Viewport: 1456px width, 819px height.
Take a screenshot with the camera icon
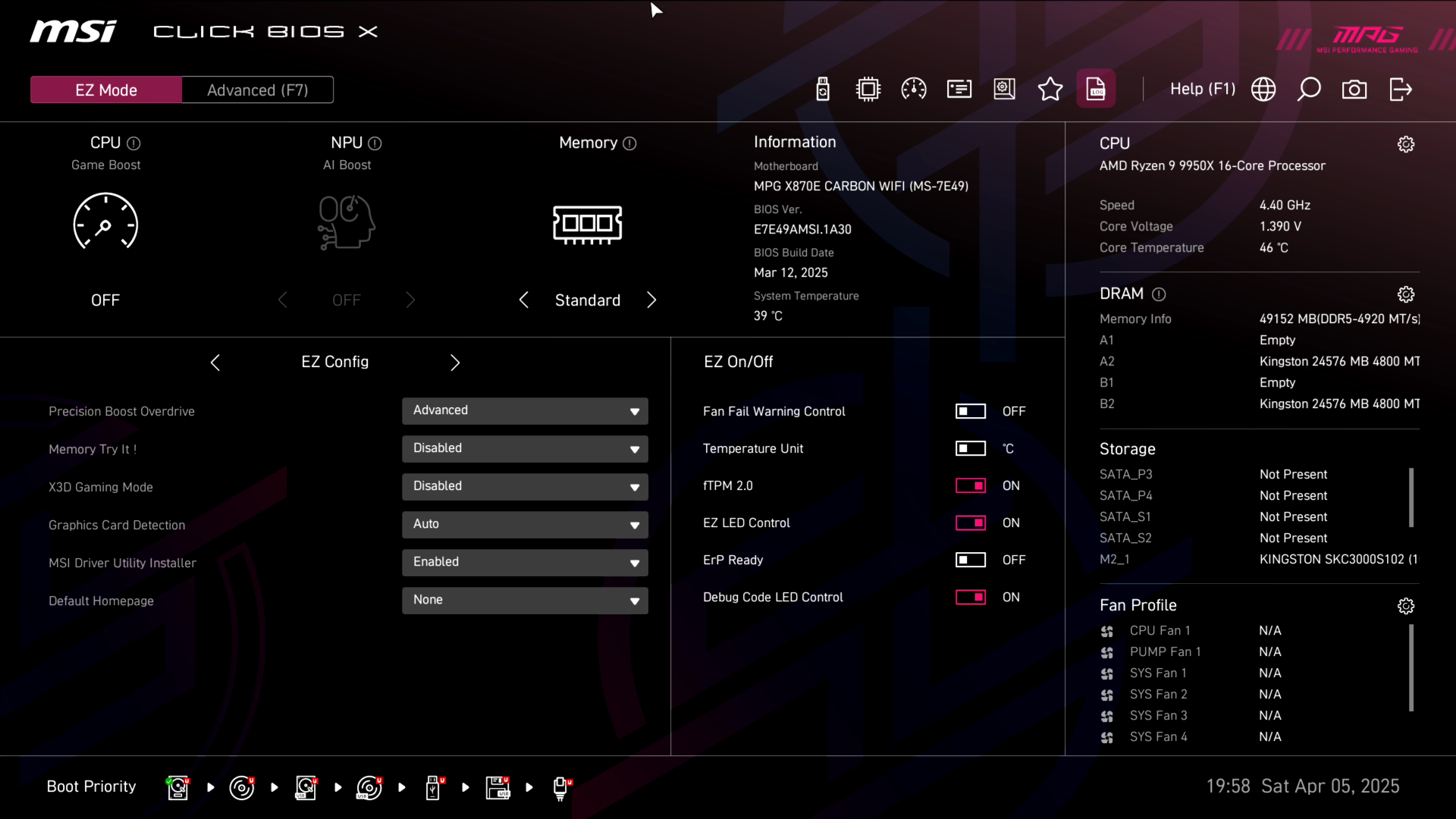pyautogui.click(x=1354, y=89)
